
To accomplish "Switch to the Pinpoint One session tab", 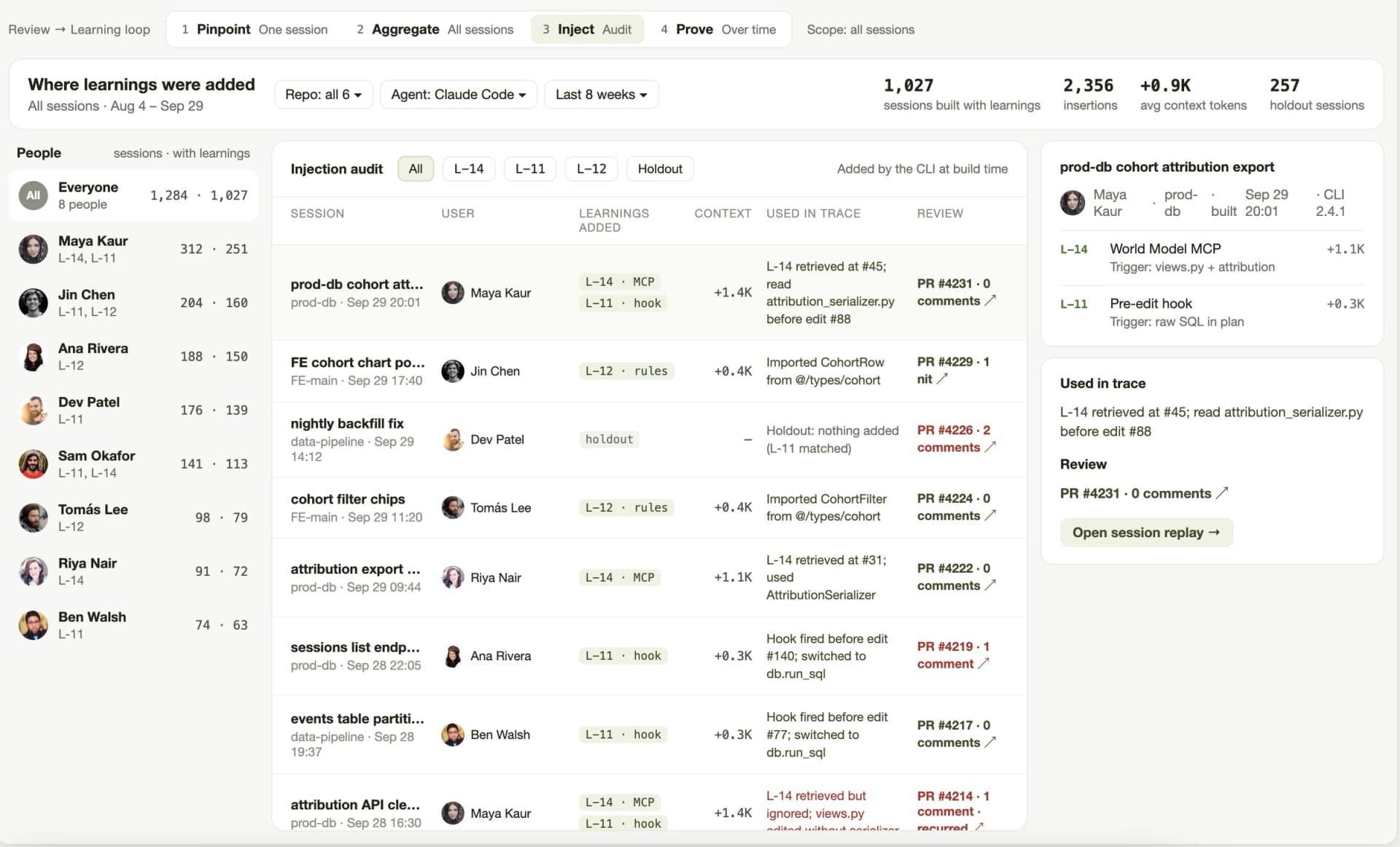I will [x=254, y=29].
